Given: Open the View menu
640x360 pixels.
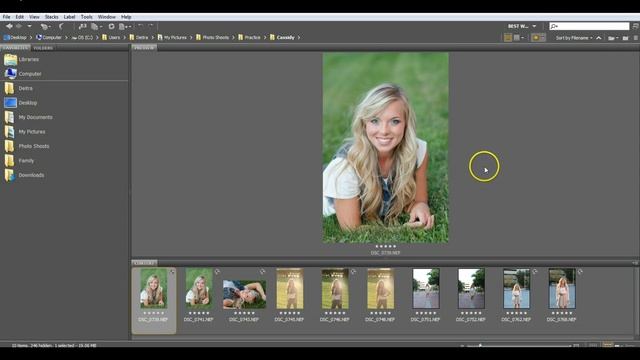Looking at the screenshot, I should (34, 17).
